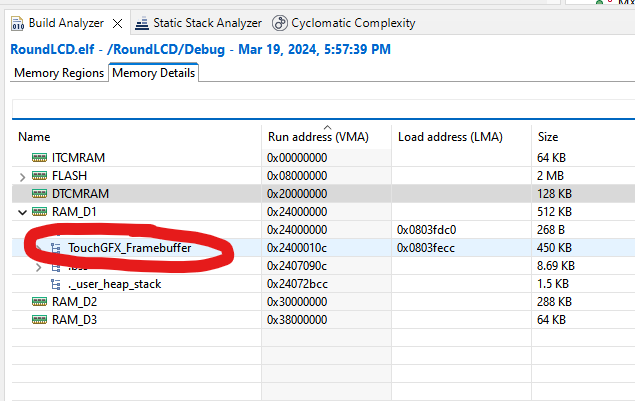The image size is (635, 401).
Task: Click the RAM_D2 memory chip icon
Action: click(40, 301)
